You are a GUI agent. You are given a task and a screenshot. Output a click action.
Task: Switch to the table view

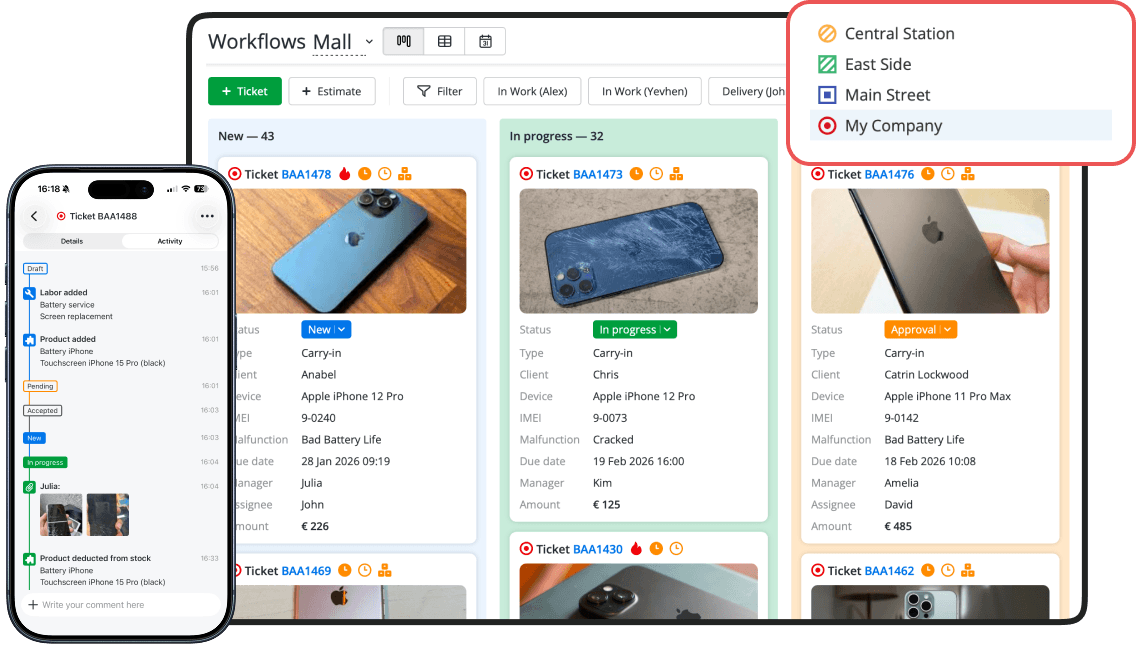[445, 41]
